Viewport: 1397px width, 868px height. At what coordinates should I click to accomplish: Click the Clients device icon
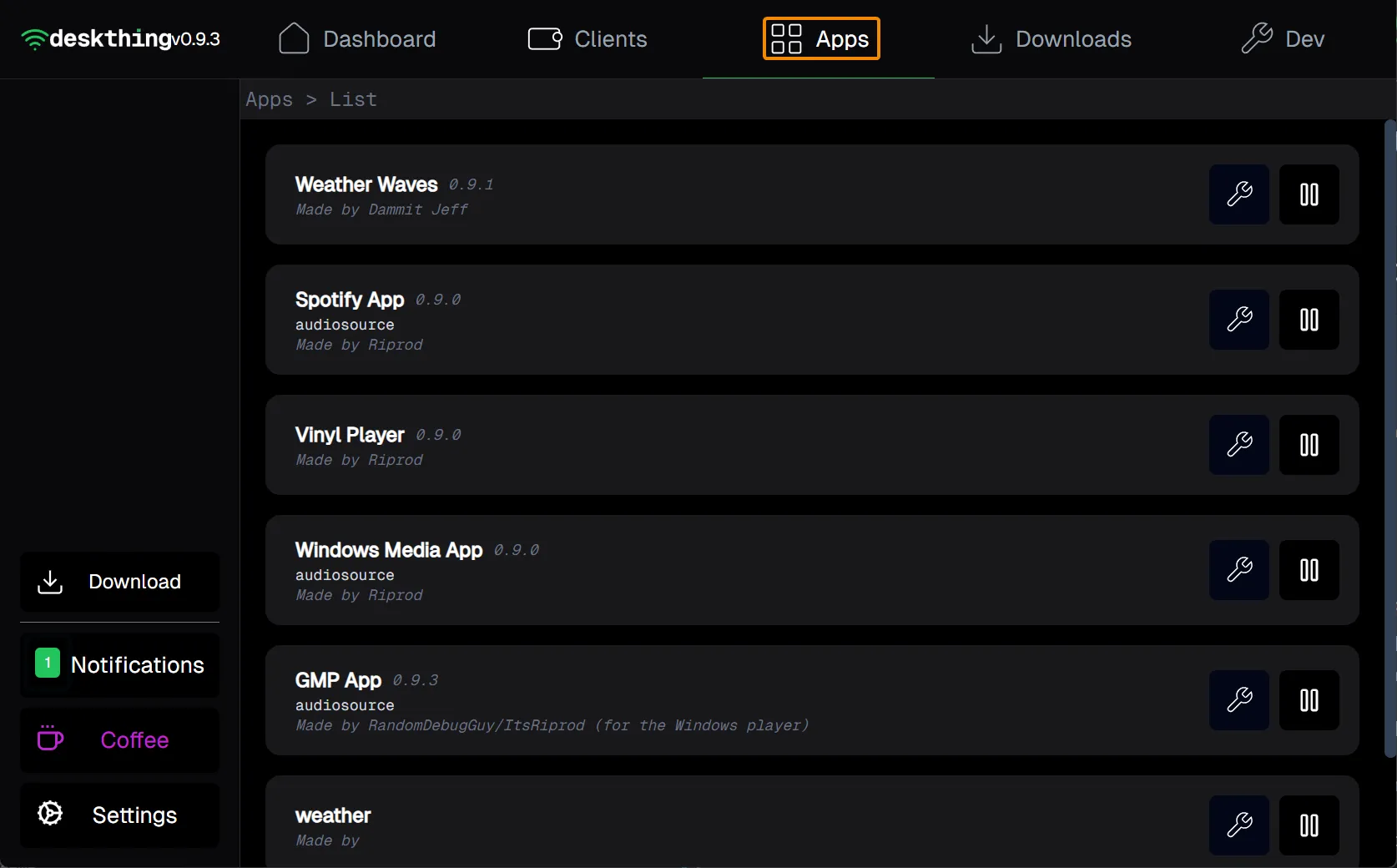click(545, 39)
